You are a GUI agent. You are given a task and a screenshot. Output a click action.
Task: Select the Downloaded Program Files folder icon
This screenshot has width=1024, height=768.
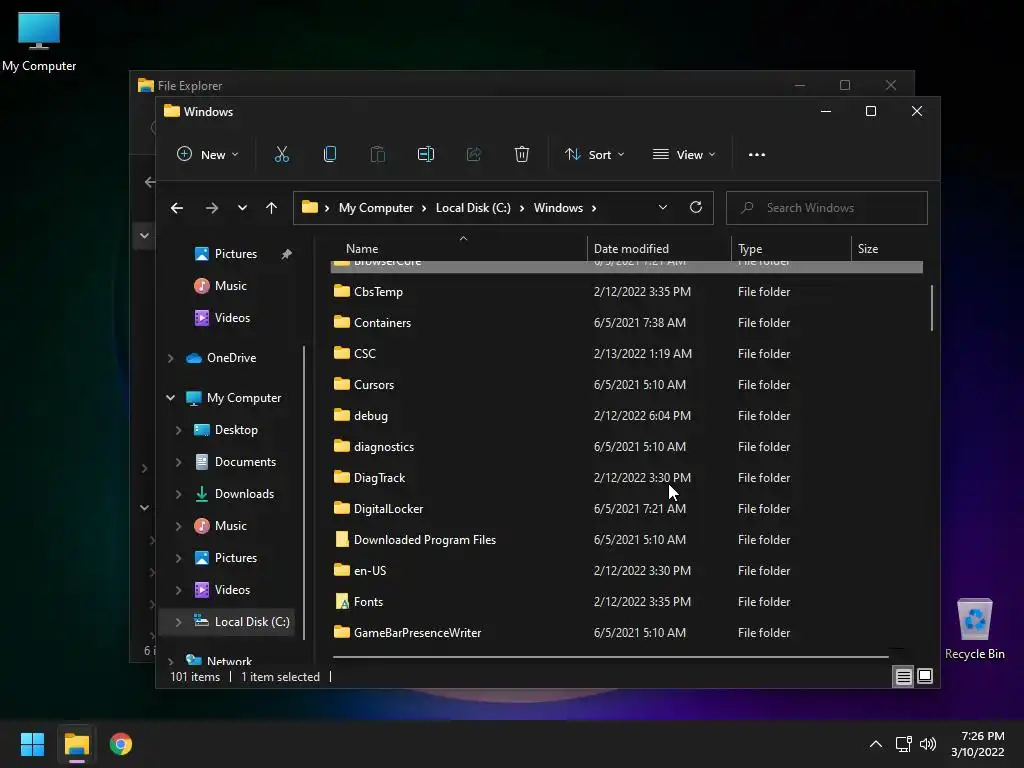pos(342,539)
